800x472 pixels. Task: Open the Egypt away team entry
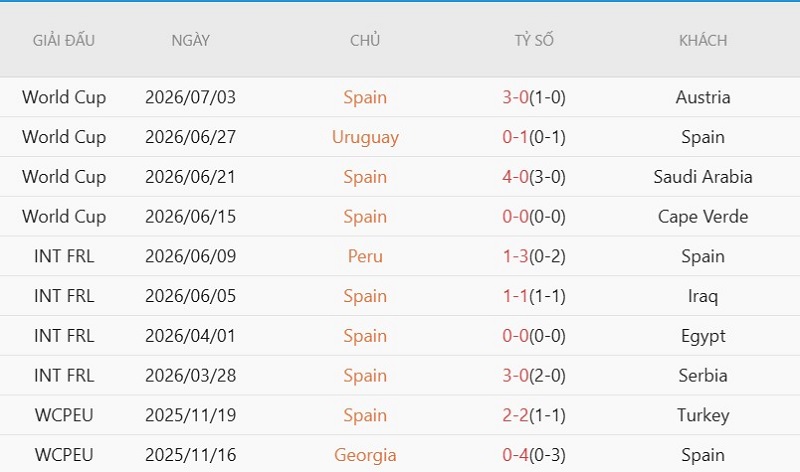(703, 336)
